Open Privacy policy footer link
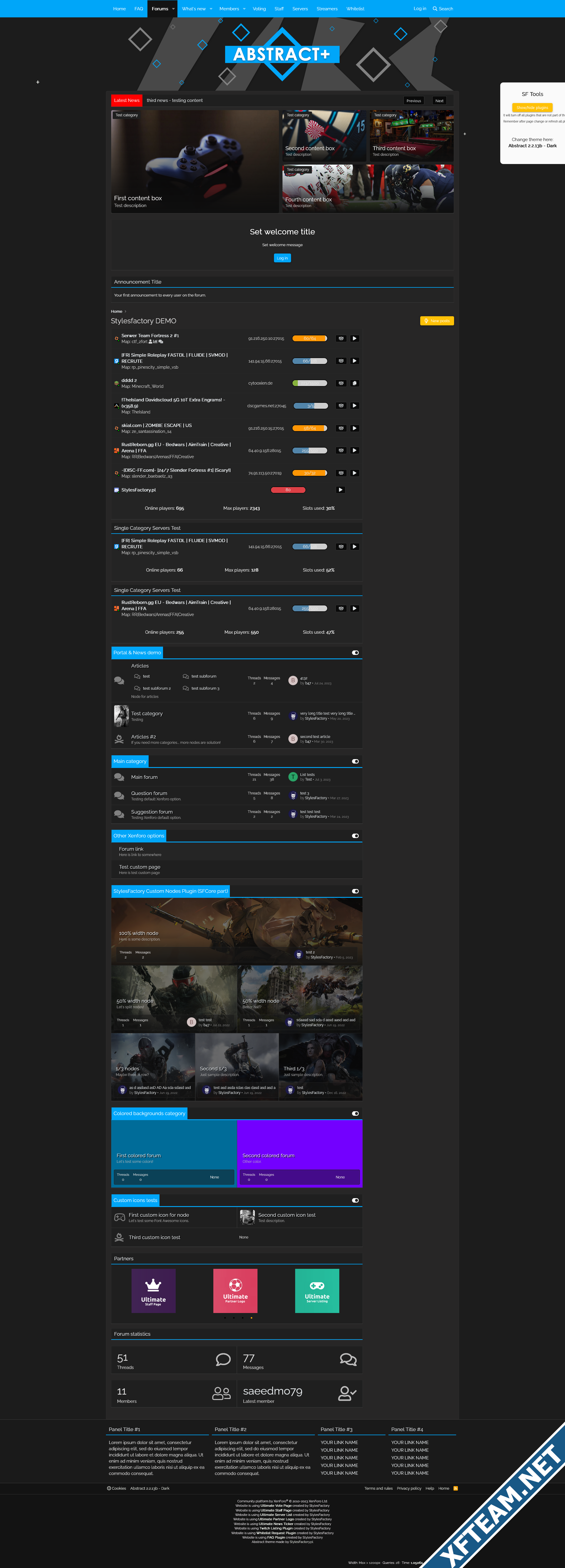This screenshot has height=1568, width=565. click(409, 1488)
